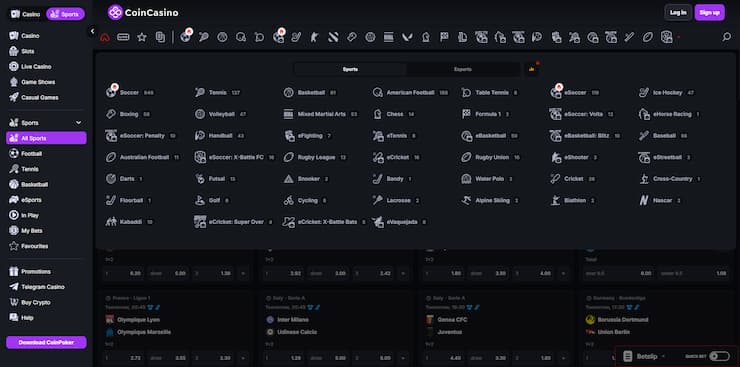This screenshot has width=740, height=367.
Task: Click the favourites star in top toolbar
Action: coord(142,37)
